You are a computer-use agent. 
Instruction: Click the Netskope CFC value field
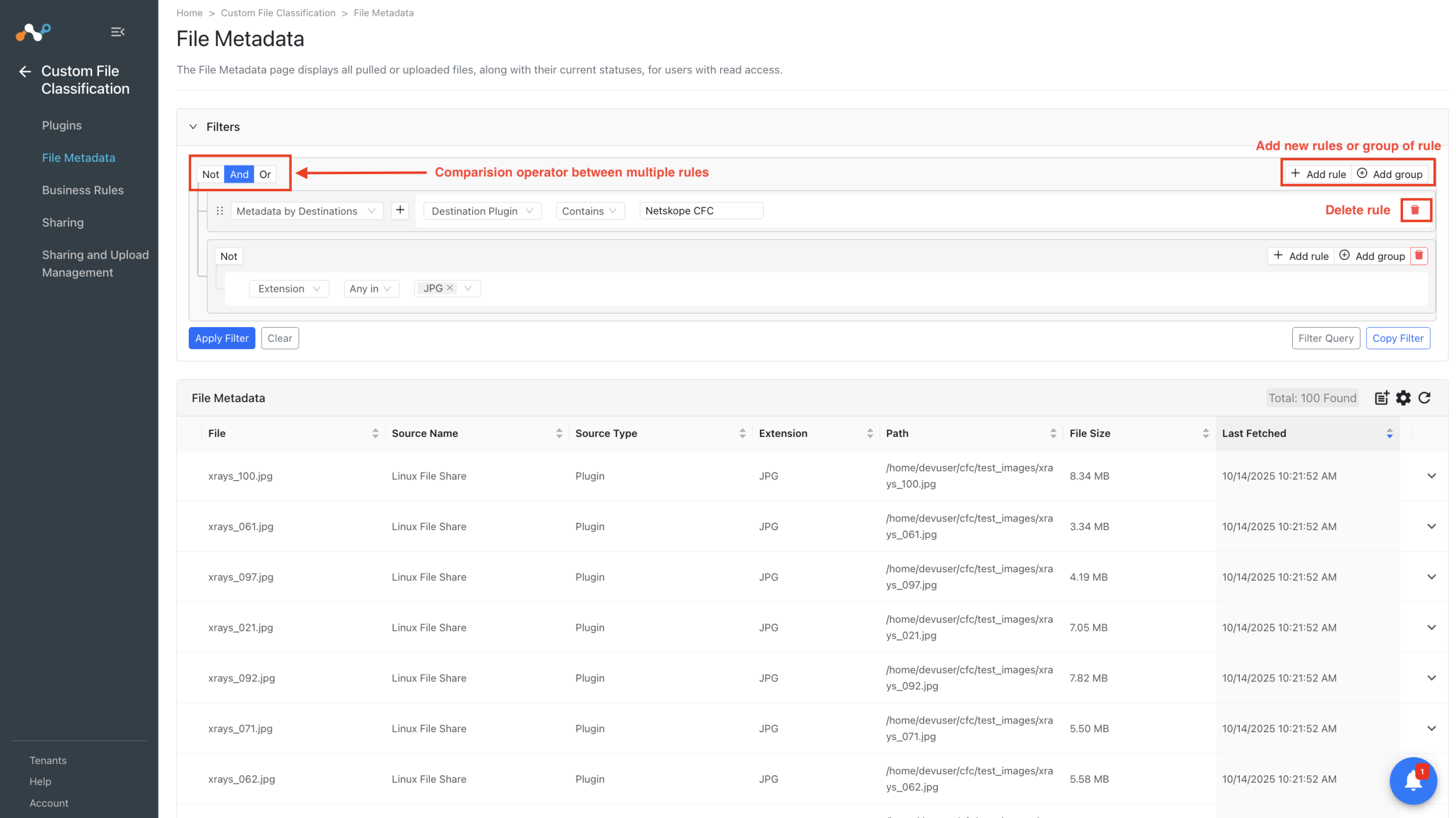coord(701,211)
